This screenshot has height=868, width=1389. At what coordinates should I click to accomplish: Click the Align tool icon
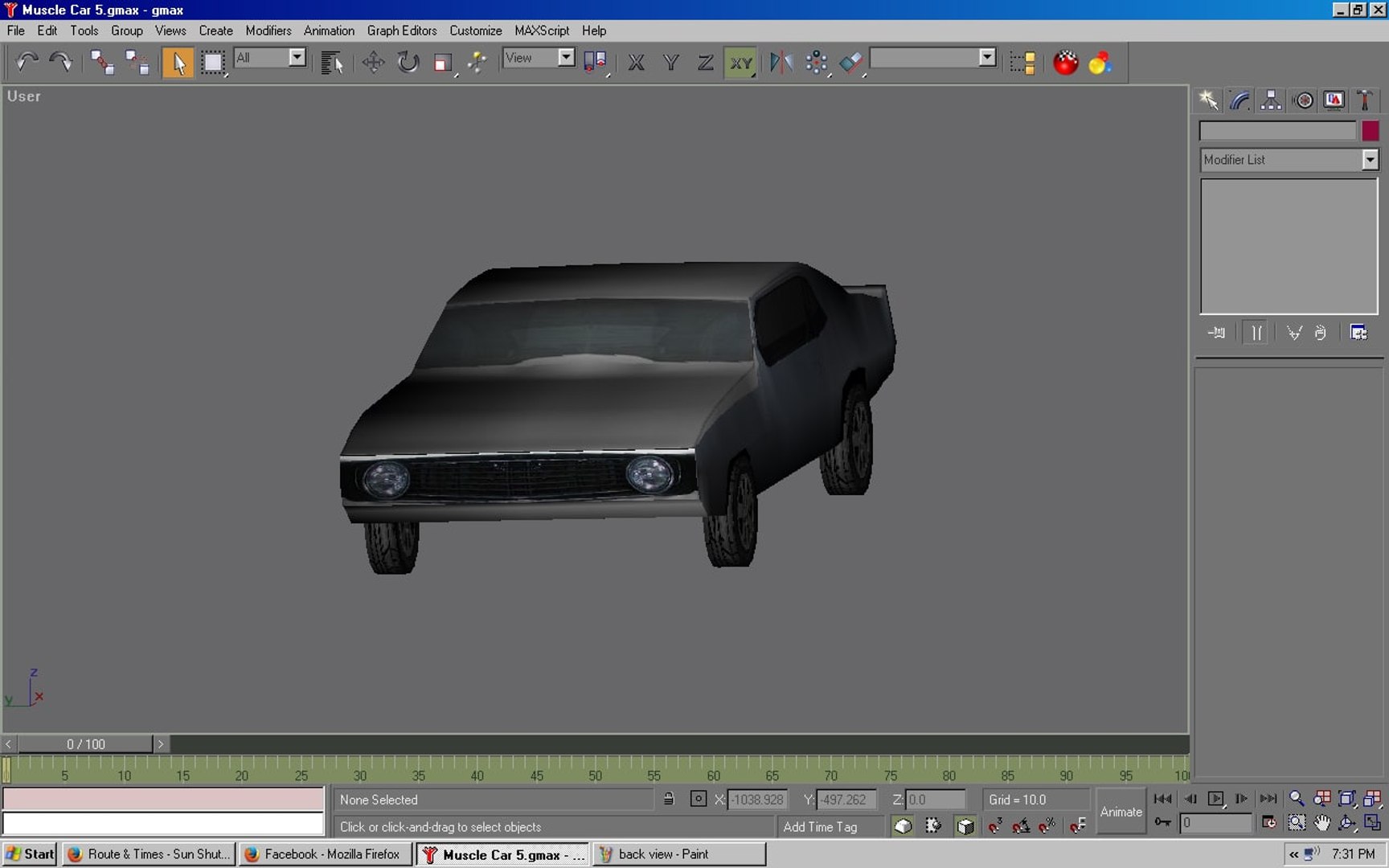(x=850, y=62)
